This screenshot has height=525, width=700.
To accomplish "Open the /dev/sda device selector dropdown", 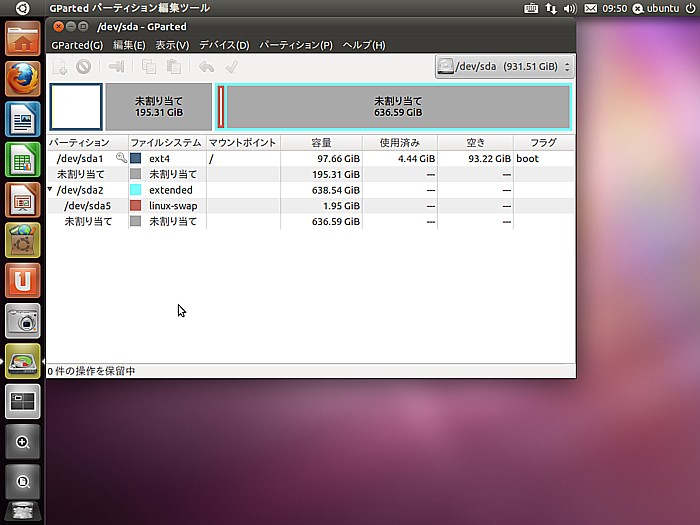I will point(504,67).
